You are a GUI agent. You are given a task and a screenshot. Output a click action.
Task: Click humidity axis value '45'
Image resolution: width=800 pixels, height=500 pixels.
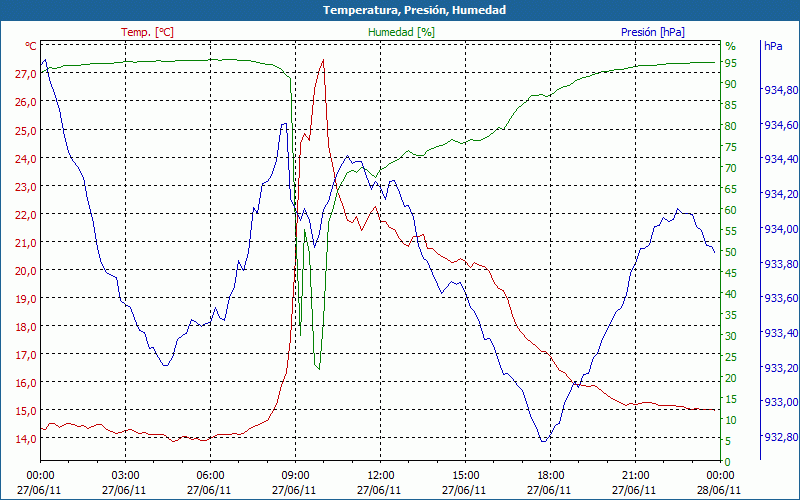(731, 273)
